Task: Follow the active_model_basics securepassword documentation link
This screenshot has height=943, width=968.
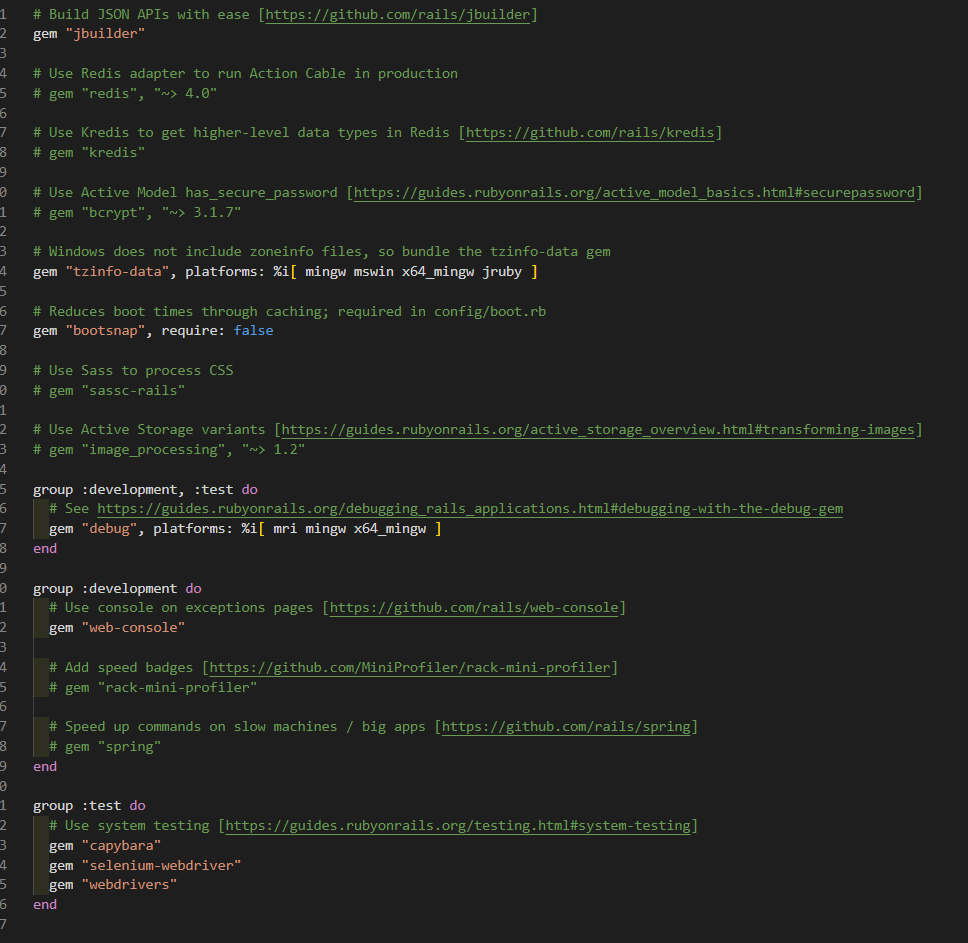Action: point(636,191)
